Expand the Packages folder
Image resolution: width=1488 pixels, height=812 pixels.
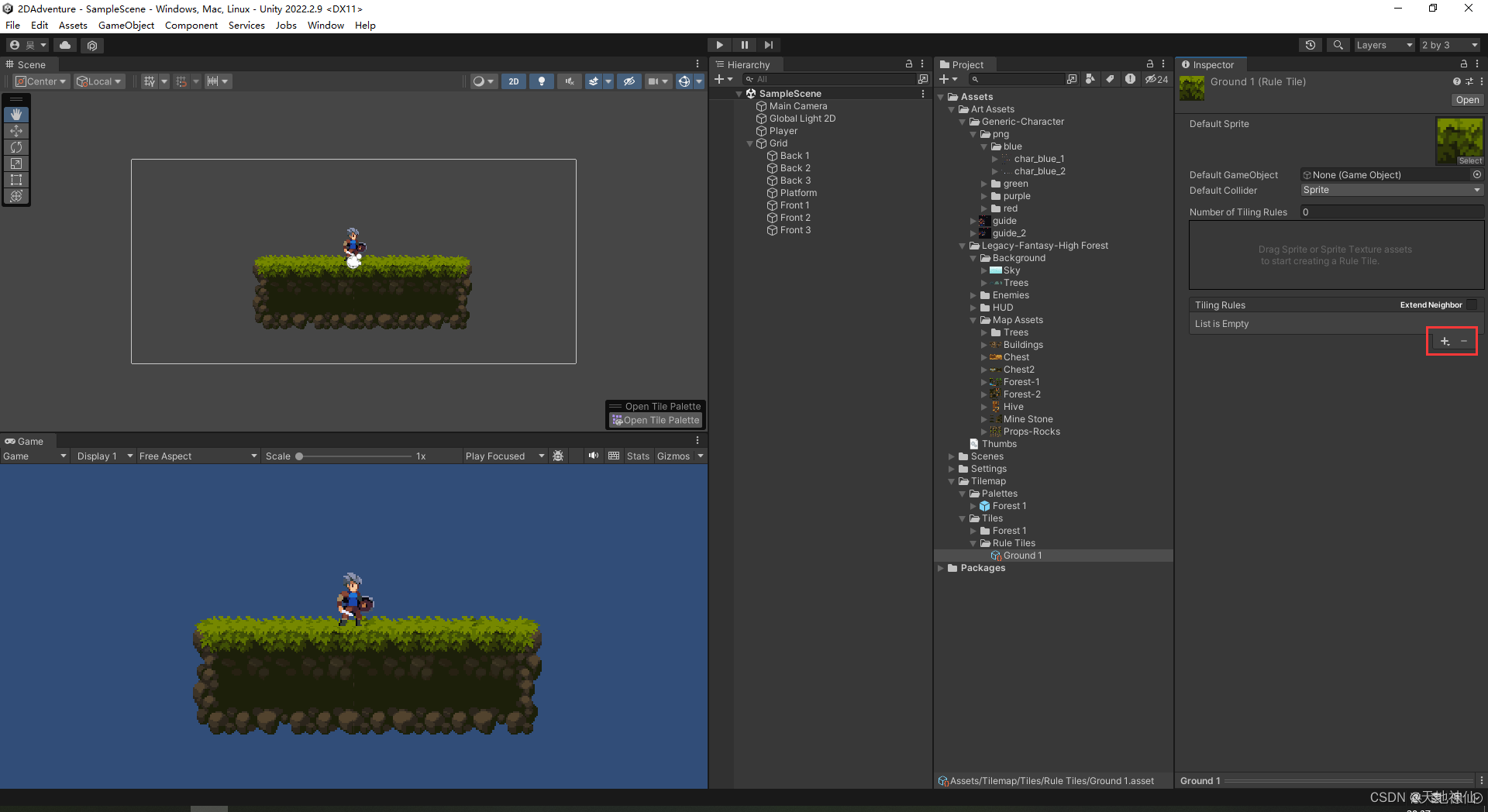pos(941,568)
